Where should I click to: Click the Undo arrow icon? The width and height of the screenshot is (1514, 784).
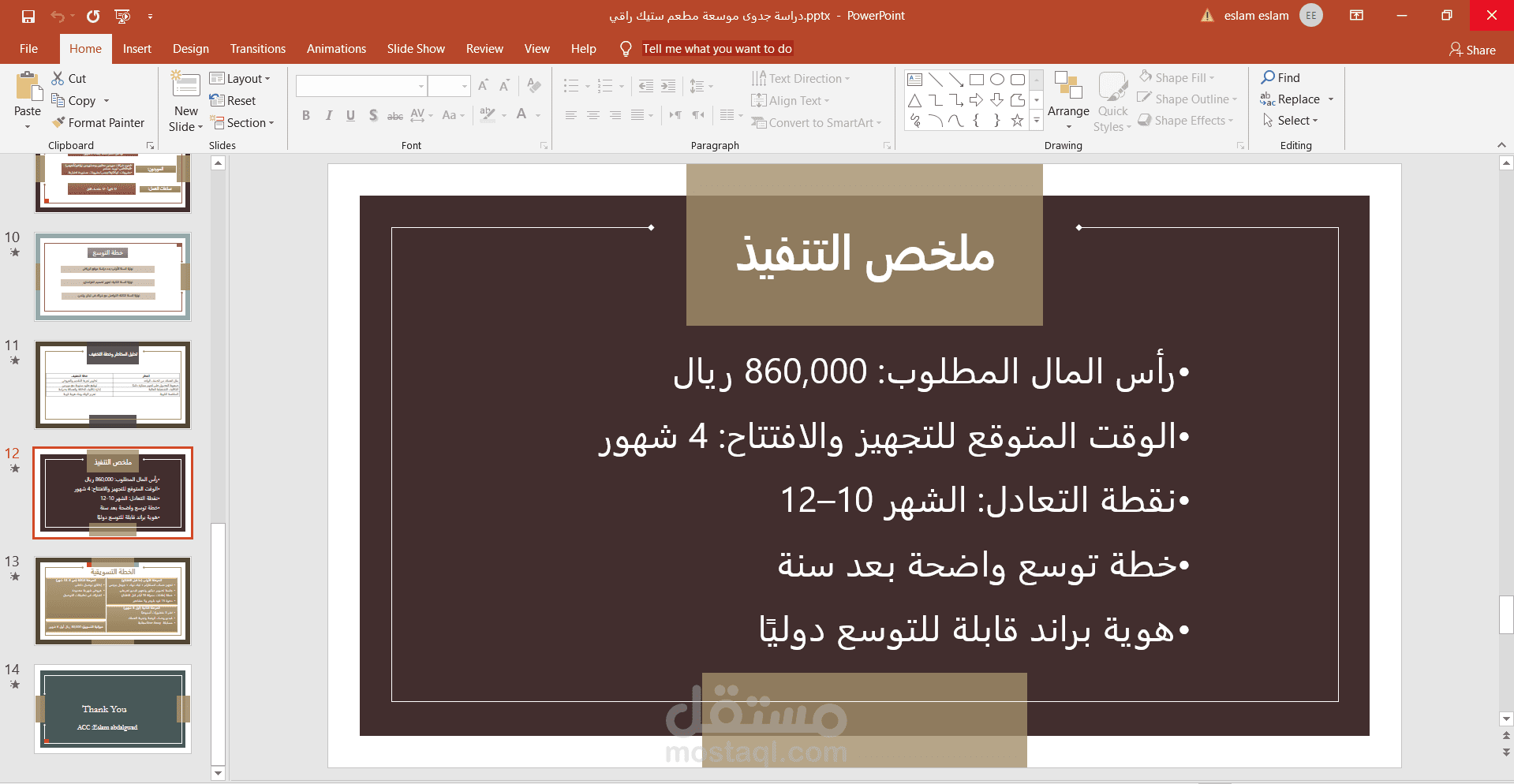tap(57, 16)
